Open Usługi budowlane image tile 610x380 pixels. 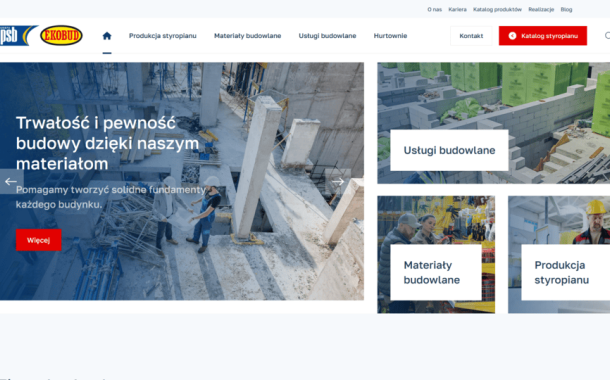pyautogui.click(x=494, y=123)
